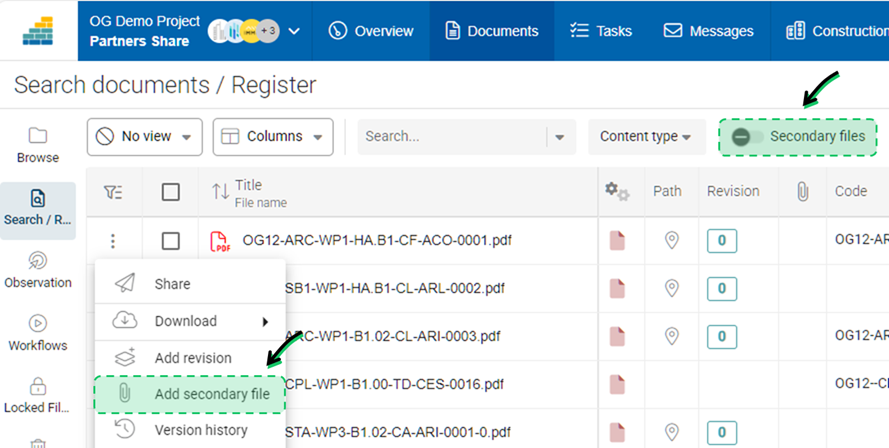The width and height of the screenshot is (889, 448).
Task: Sort by Title using the arrows icon
Action: point(221,192)
